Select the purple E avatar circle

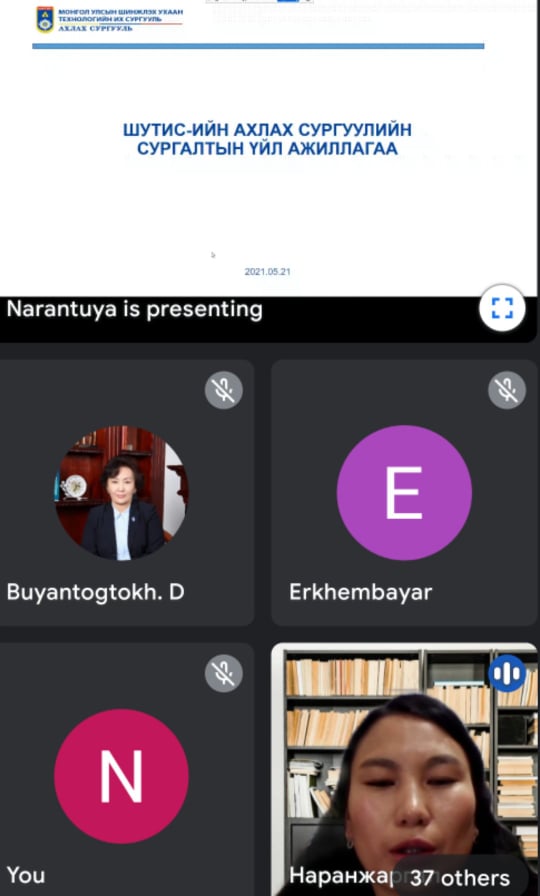click(x=404, y=493)
